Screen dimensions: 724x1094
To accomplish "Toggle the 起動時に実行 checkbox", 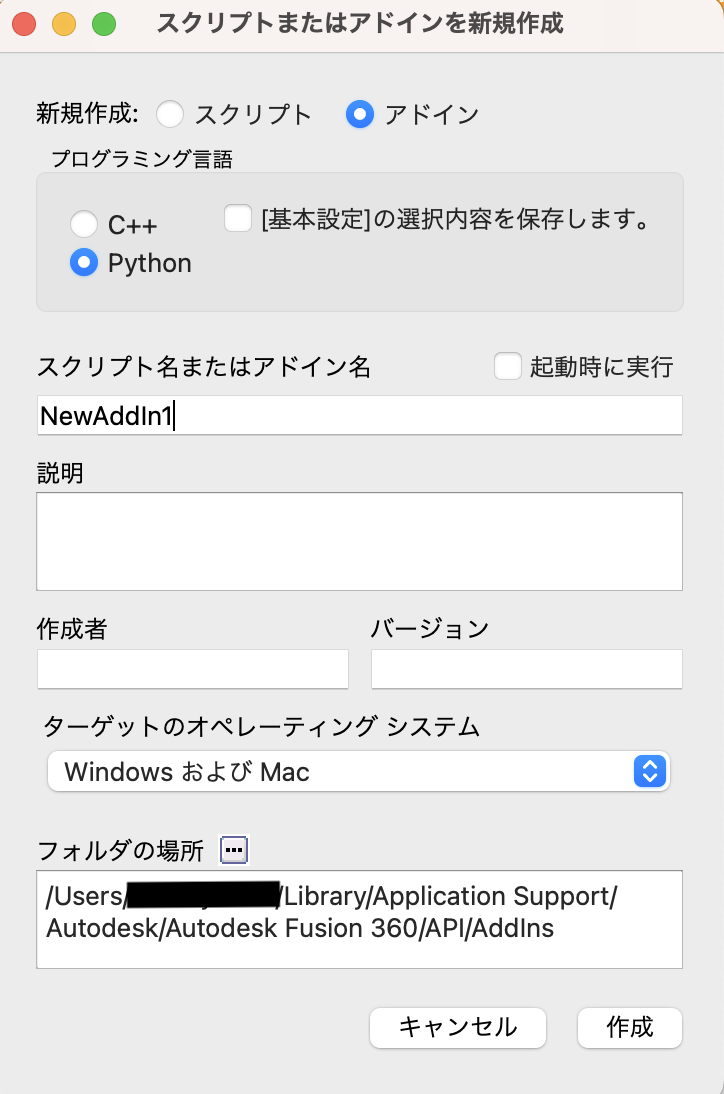I will click(x=508, y=367).
